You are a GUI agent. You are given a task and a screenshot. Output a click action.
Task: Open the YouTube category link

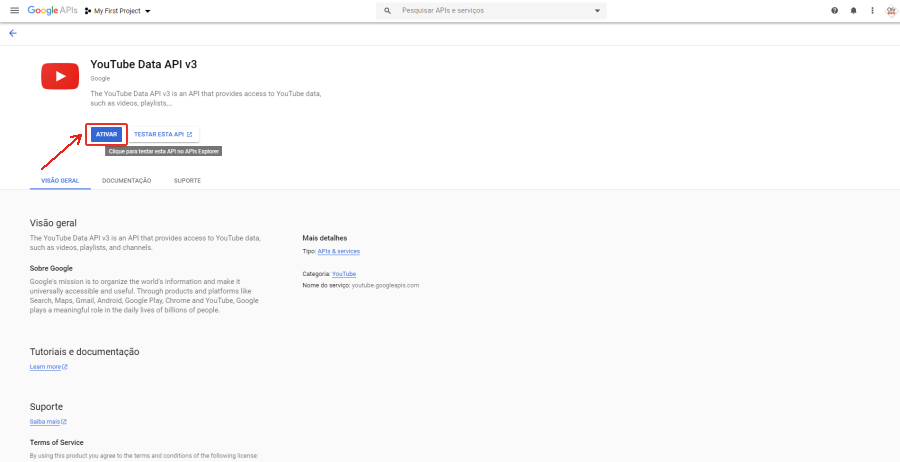[344, 274]
